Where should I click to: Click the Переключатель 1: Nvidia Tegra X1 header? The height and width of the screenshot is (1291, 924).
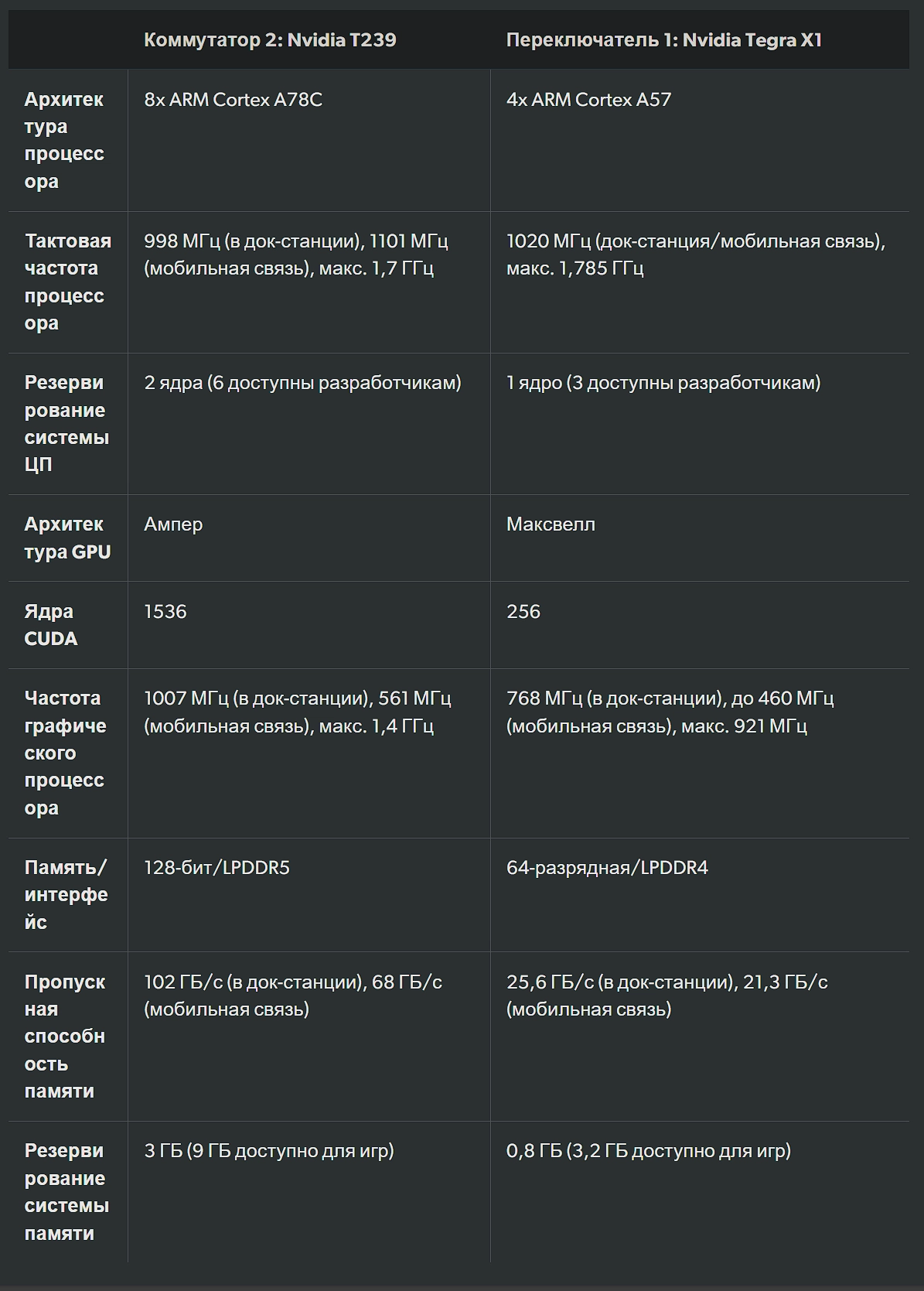(x=664, y=40)
